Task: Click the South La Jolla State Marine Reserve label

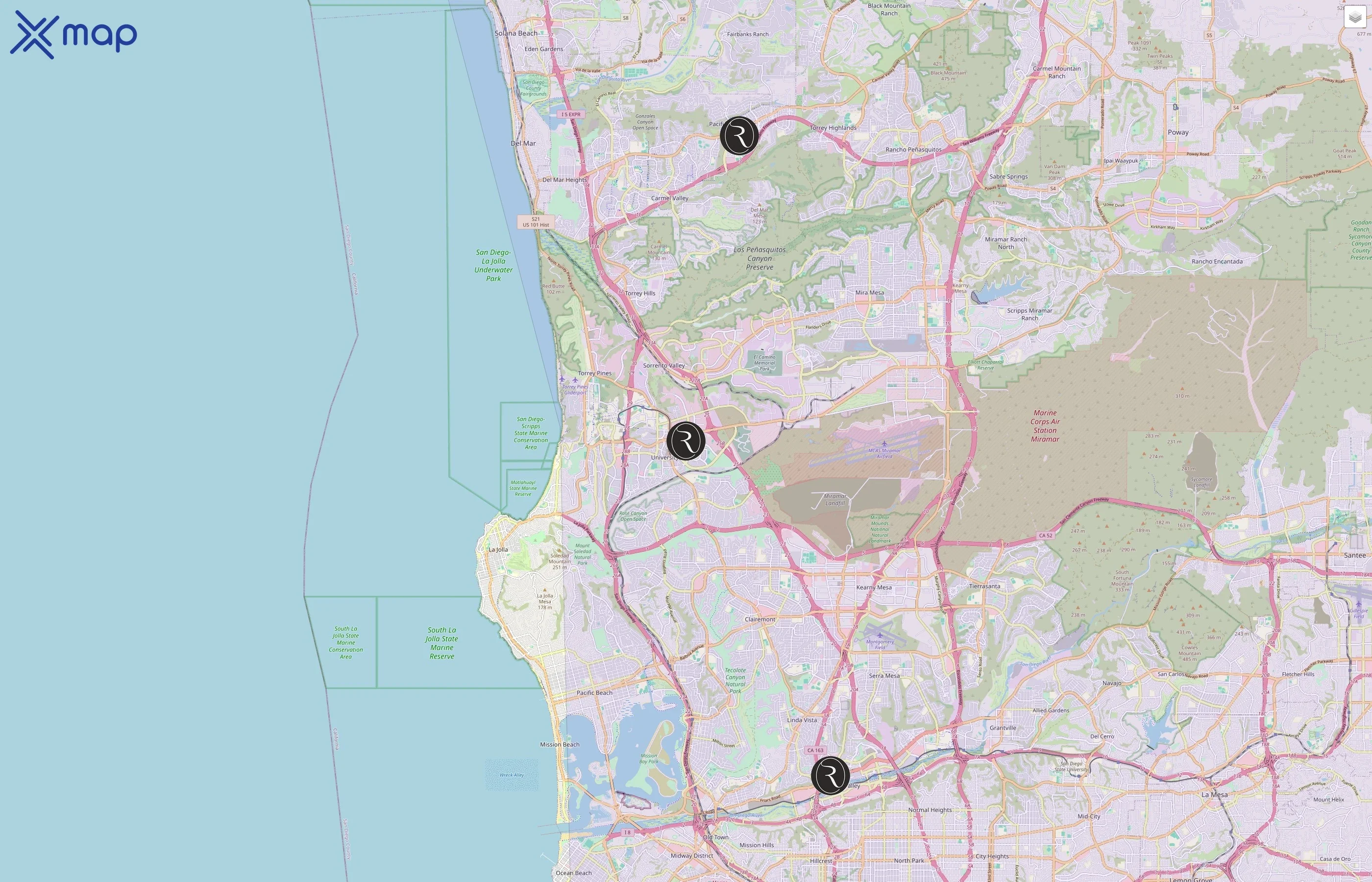Action: [x=441, y=642]
